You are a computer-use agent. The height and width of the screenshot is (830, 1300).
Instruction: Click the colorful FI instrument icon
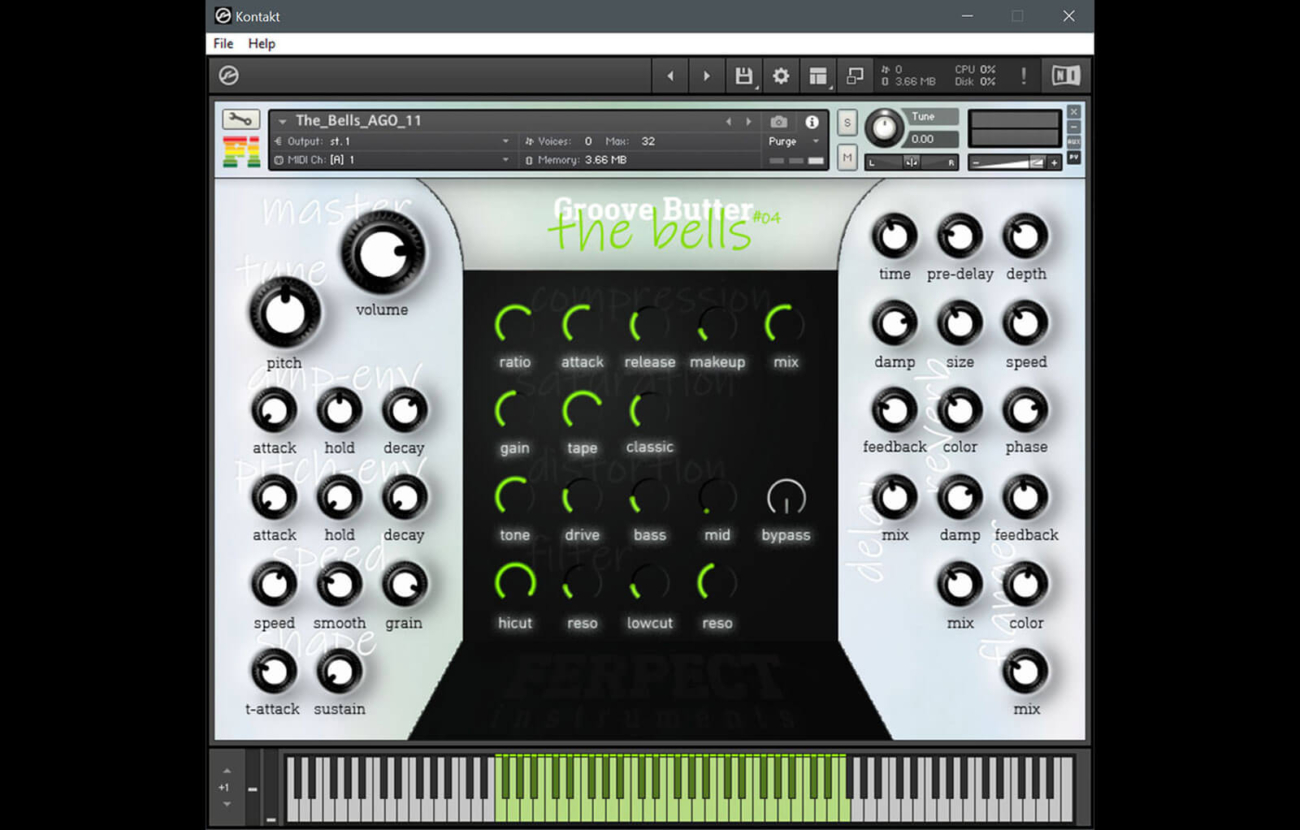[x=241, y=152]
